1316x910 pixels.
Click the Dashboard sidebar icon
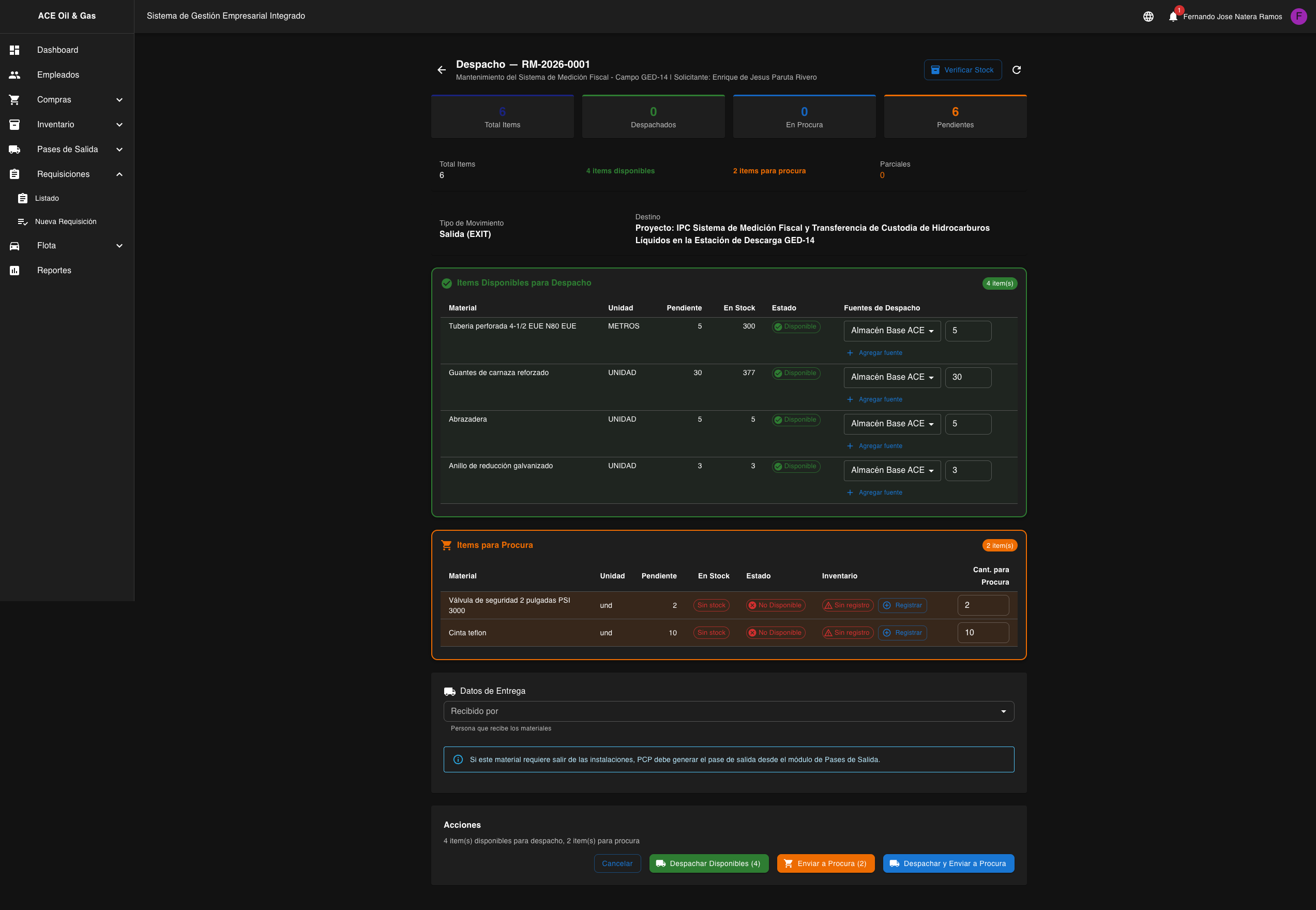pos(15,50)
